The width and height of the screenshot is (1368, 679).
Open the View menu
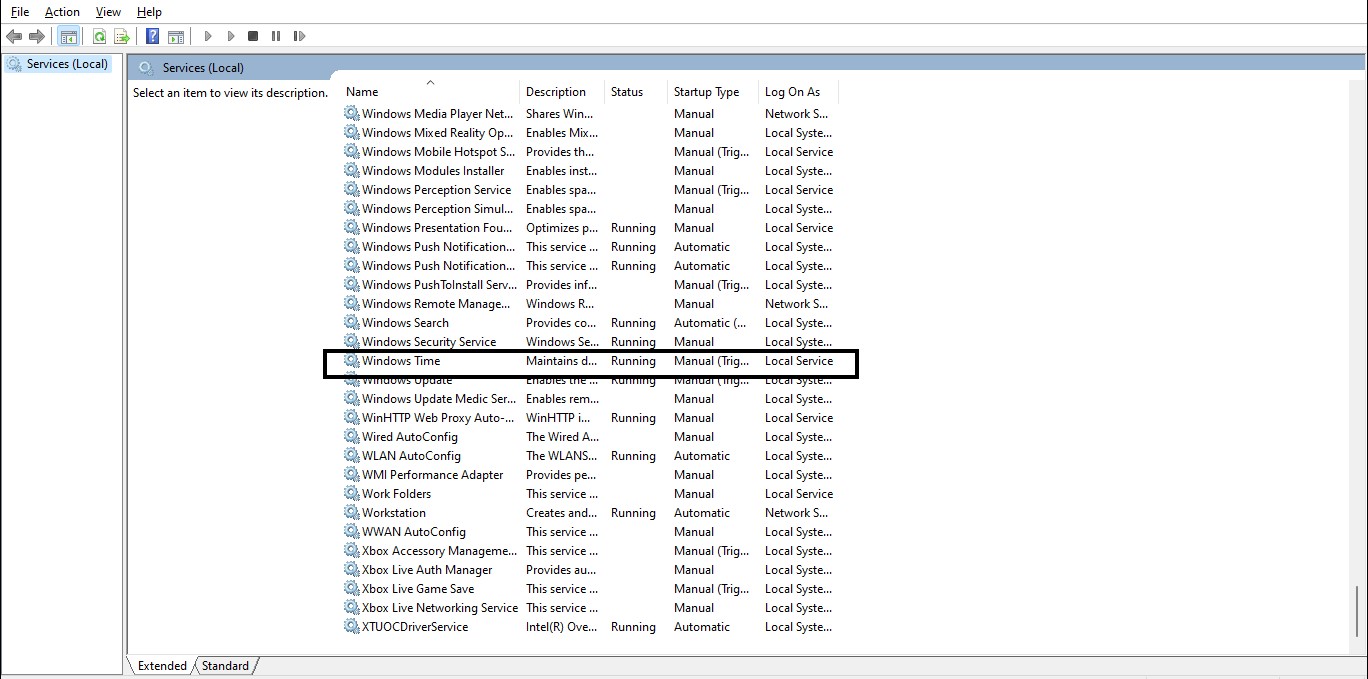(x=108, y=12)
